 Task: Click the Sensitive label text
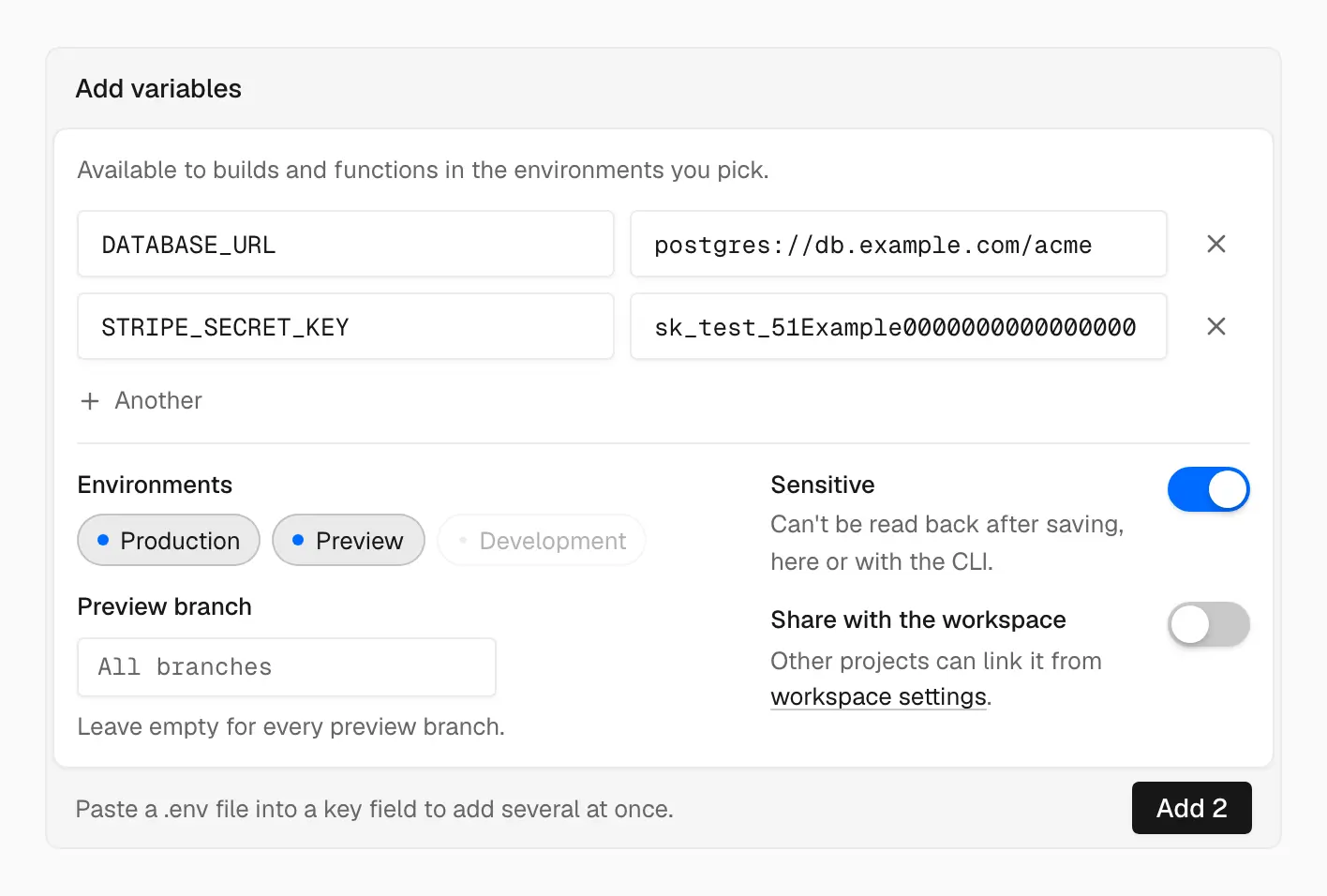point(823,485)
